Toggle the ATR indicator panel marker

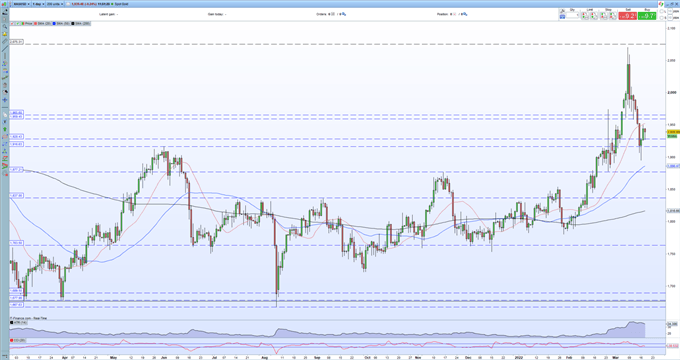(x=11, y=322)
